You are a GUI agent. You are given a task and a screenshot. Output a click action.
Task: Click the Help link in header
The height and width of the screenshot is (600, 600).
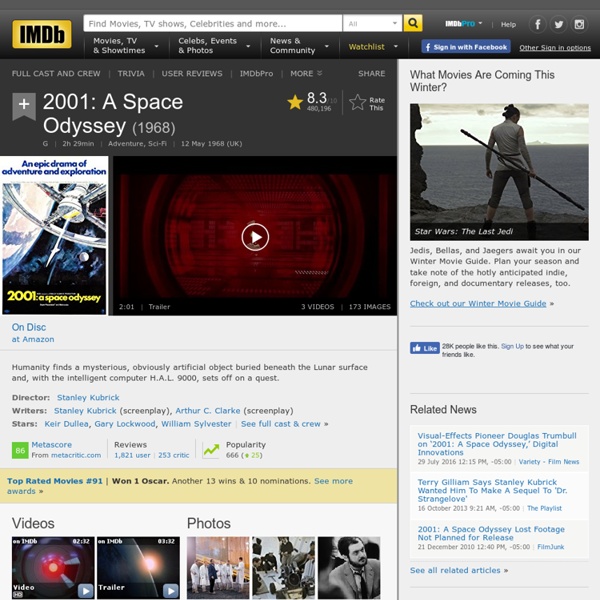click(x=508, y=24)
